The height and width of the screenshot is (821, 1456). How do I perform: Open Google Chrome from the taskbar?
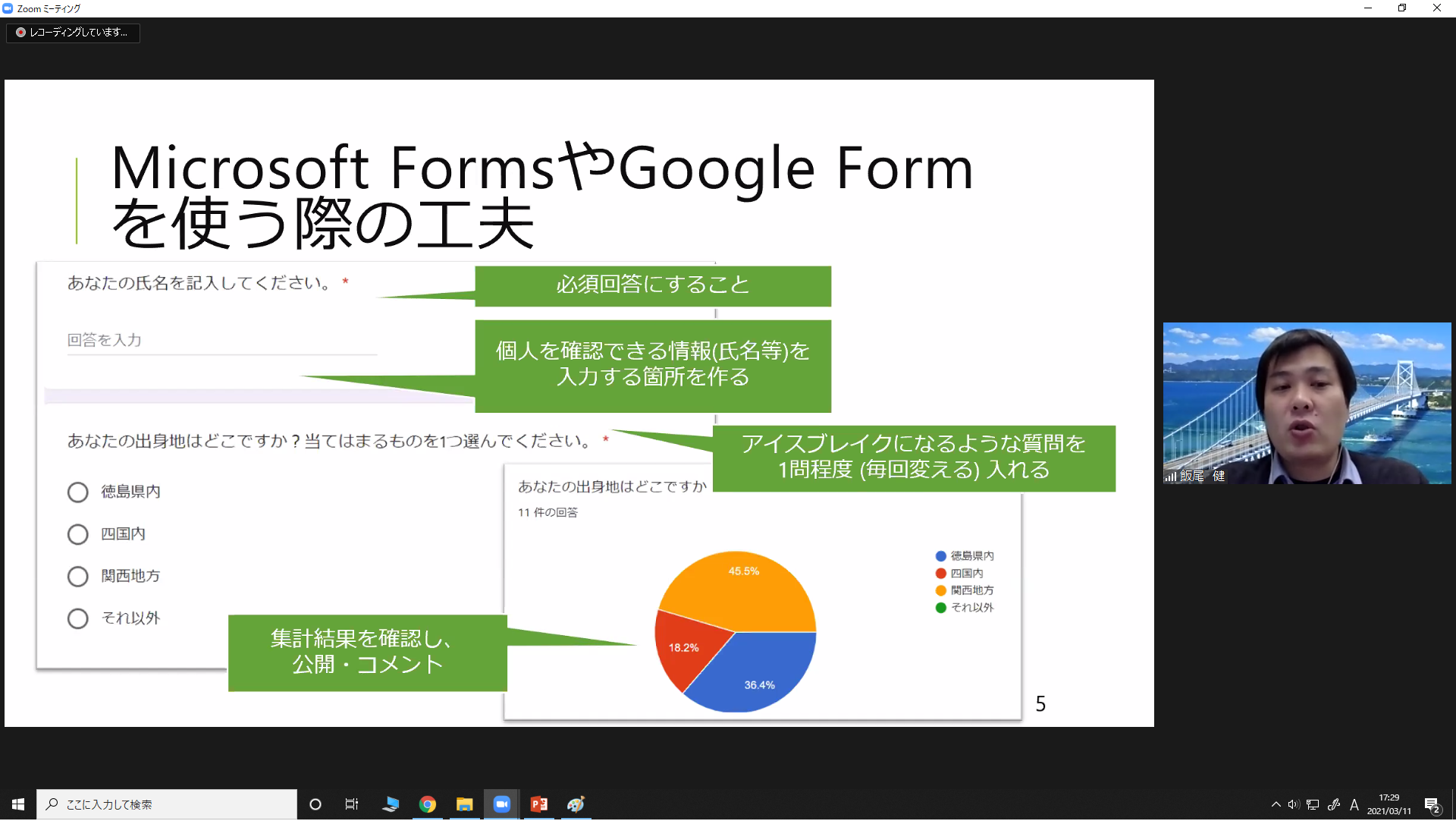[x=428, y=805]
